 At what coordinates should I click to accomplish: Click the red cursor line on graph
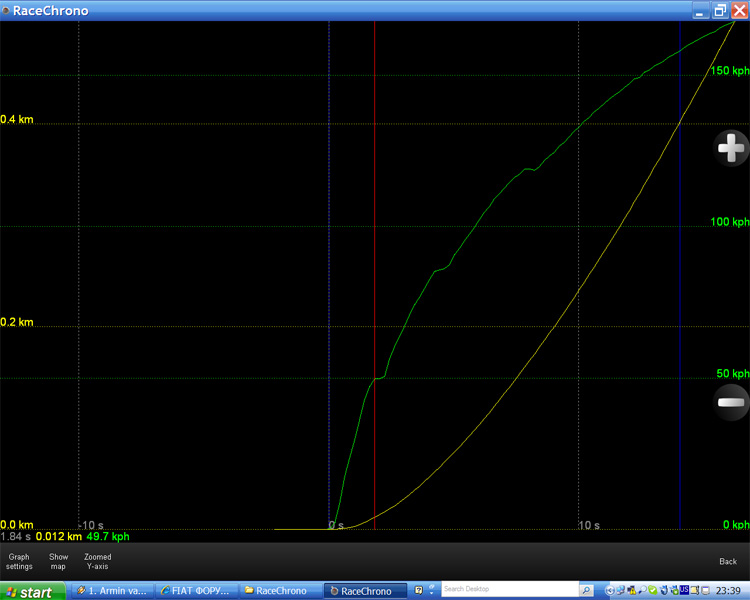[x=375, y=250]
